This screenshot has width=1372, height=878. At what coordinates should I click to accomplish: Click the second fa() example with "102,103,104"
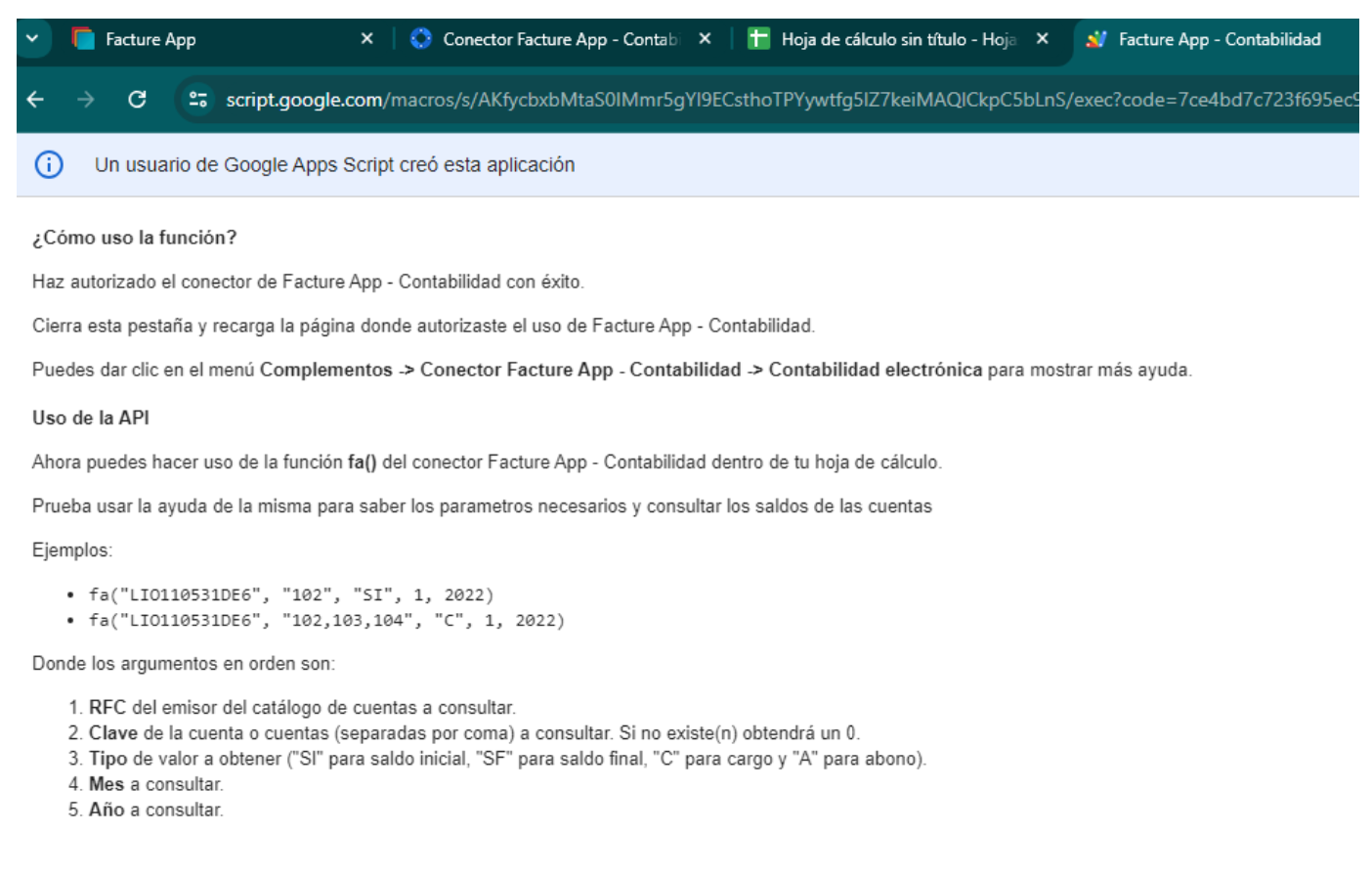pyautogui.click(x=326, y=620)
